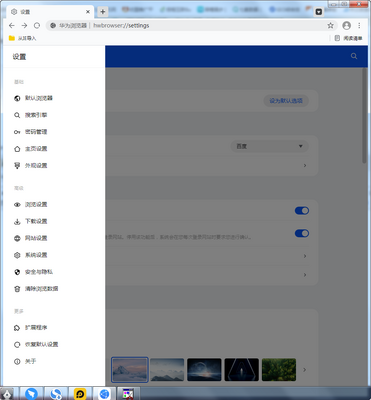Open the 百度 search engine dropdown

coord(269,146)
